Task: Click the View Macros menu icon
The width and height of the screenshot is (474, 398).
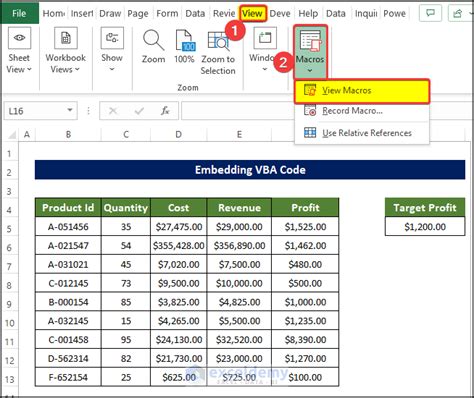Action: pos(310,90)
